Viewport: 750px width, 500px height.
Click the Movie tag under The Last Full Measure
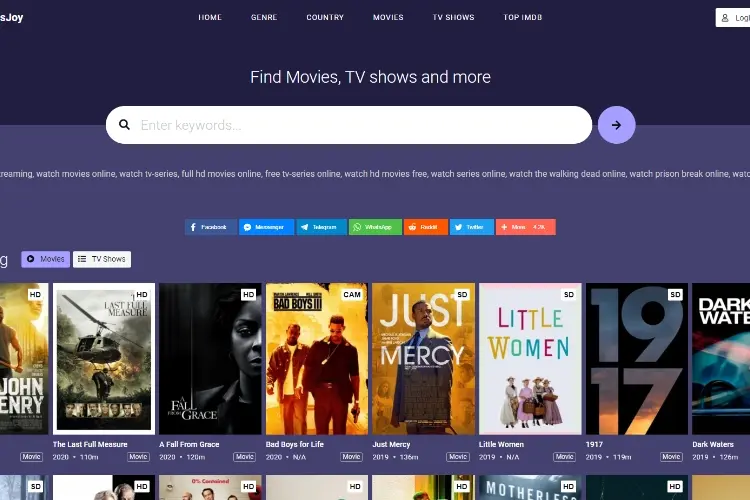pyautogui.click(x=139, y=457)
